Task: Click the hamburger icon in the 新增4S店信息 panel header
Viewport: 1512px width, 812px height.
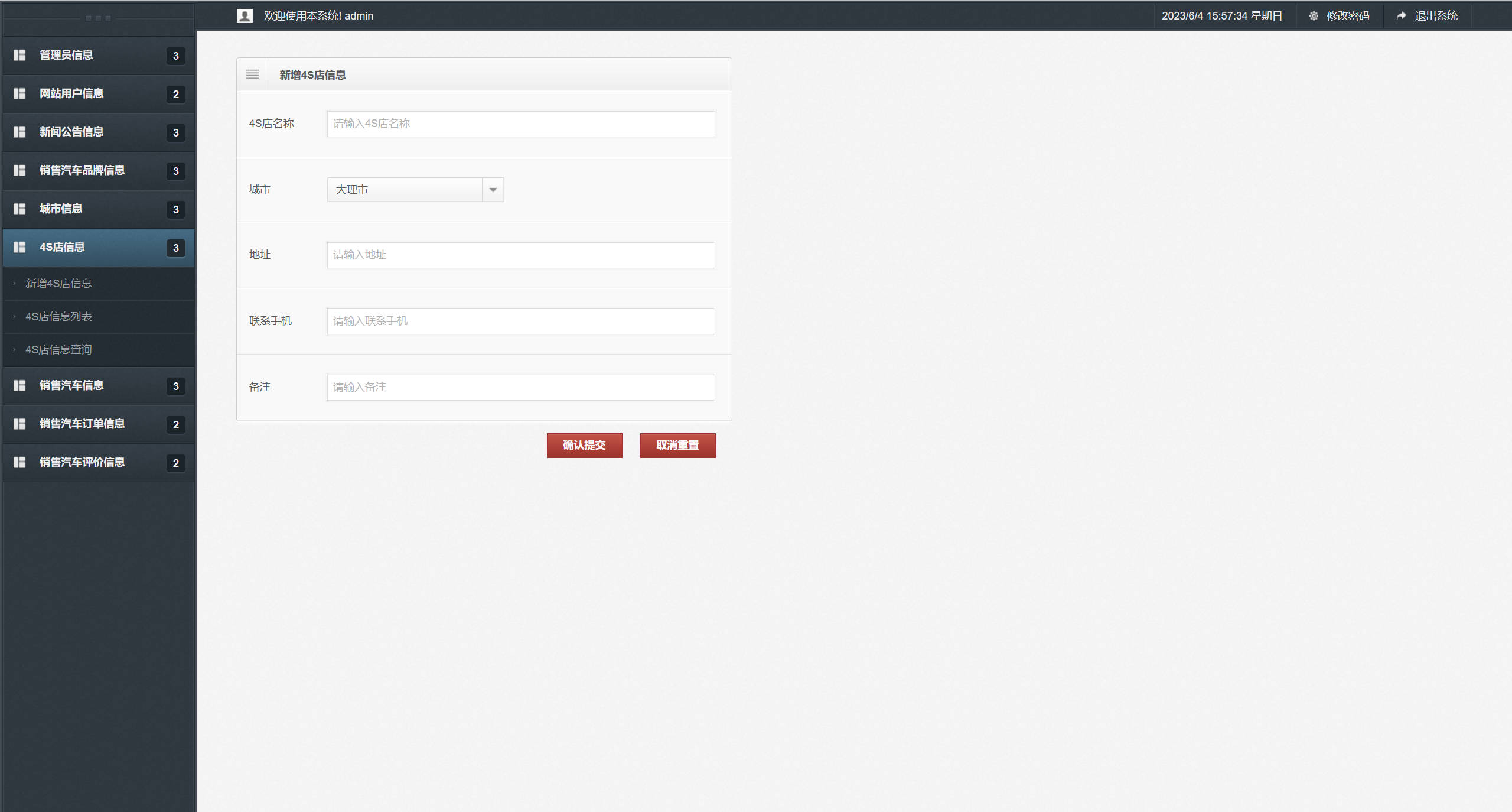Action: (252, 74)
